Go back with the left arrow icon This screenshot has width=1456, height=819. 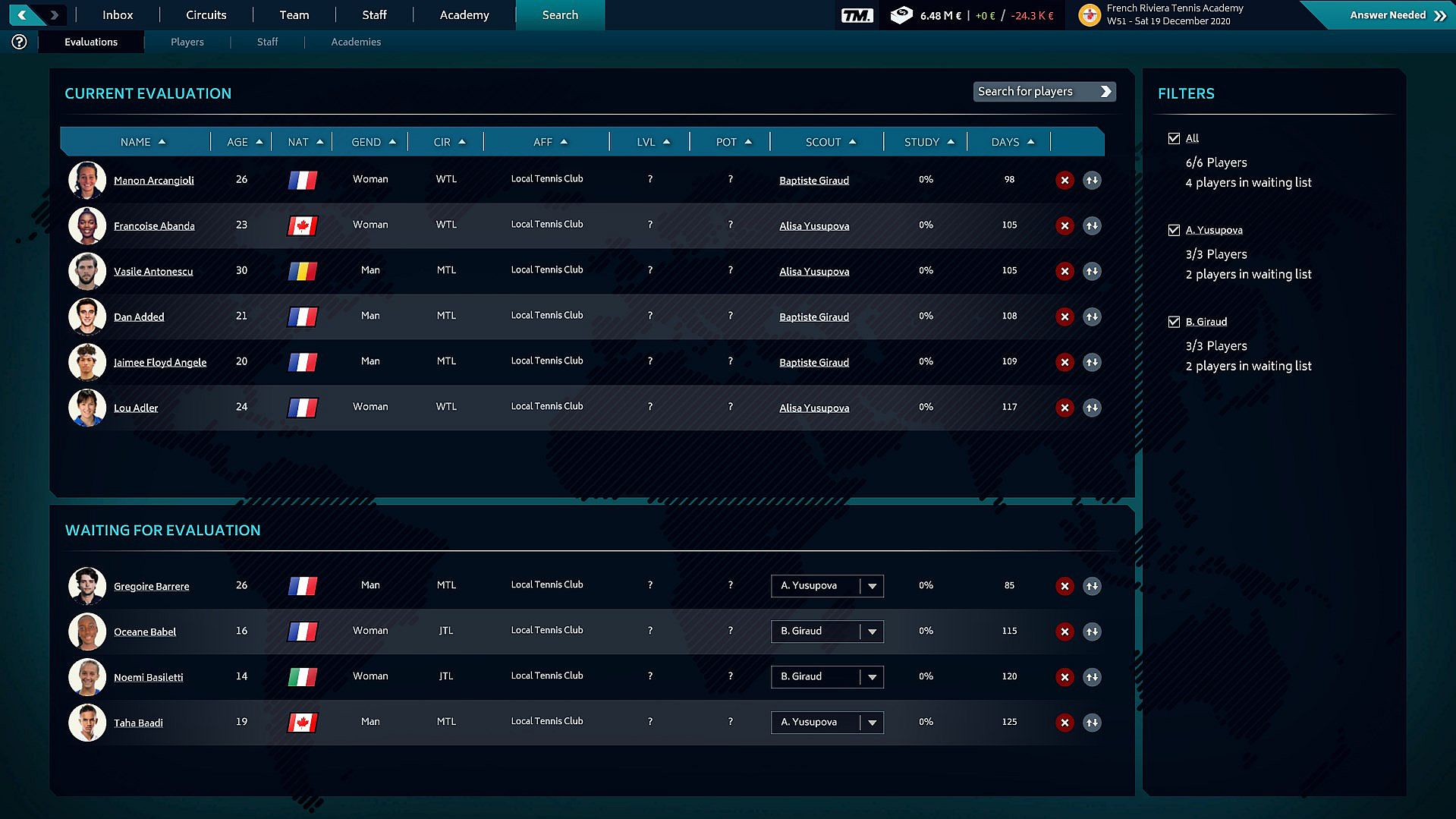coord(23,14)
